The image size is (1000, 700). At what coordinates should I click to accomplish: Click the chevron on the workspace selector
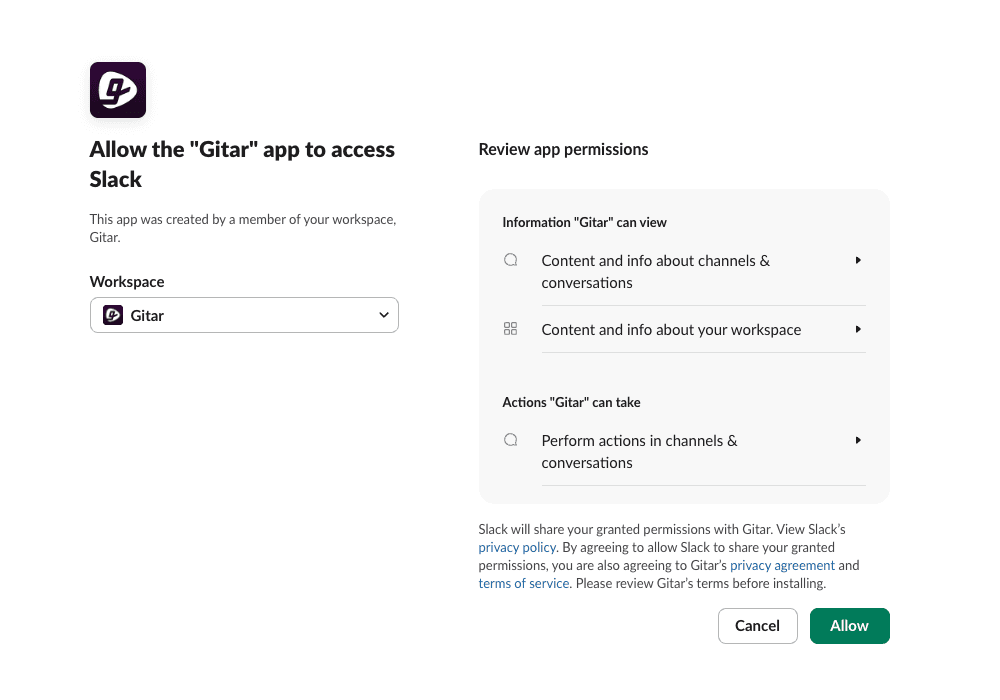tap(383, 314)
